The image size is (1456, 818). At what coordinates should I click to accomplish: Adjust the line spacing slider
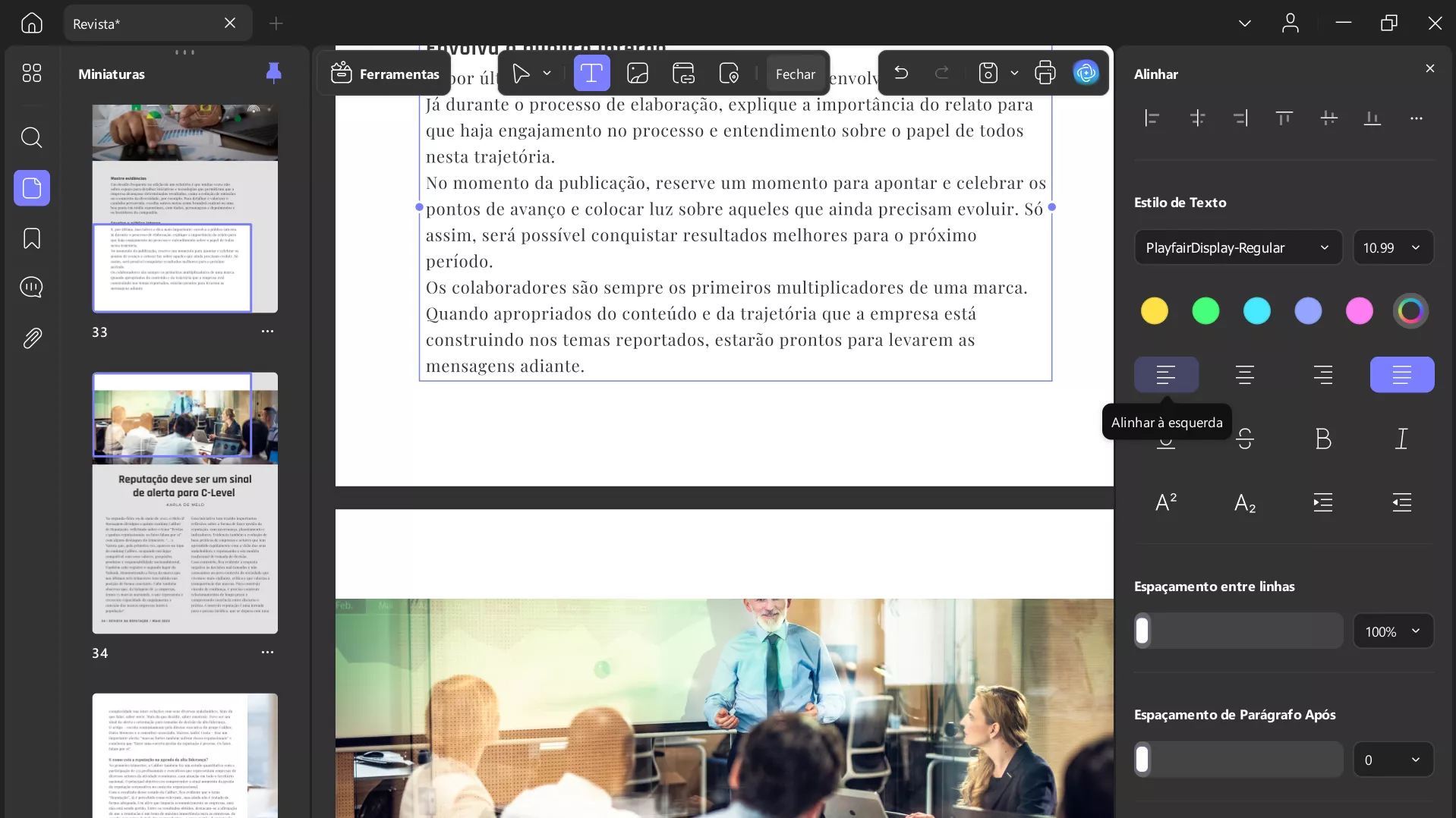1238,631
